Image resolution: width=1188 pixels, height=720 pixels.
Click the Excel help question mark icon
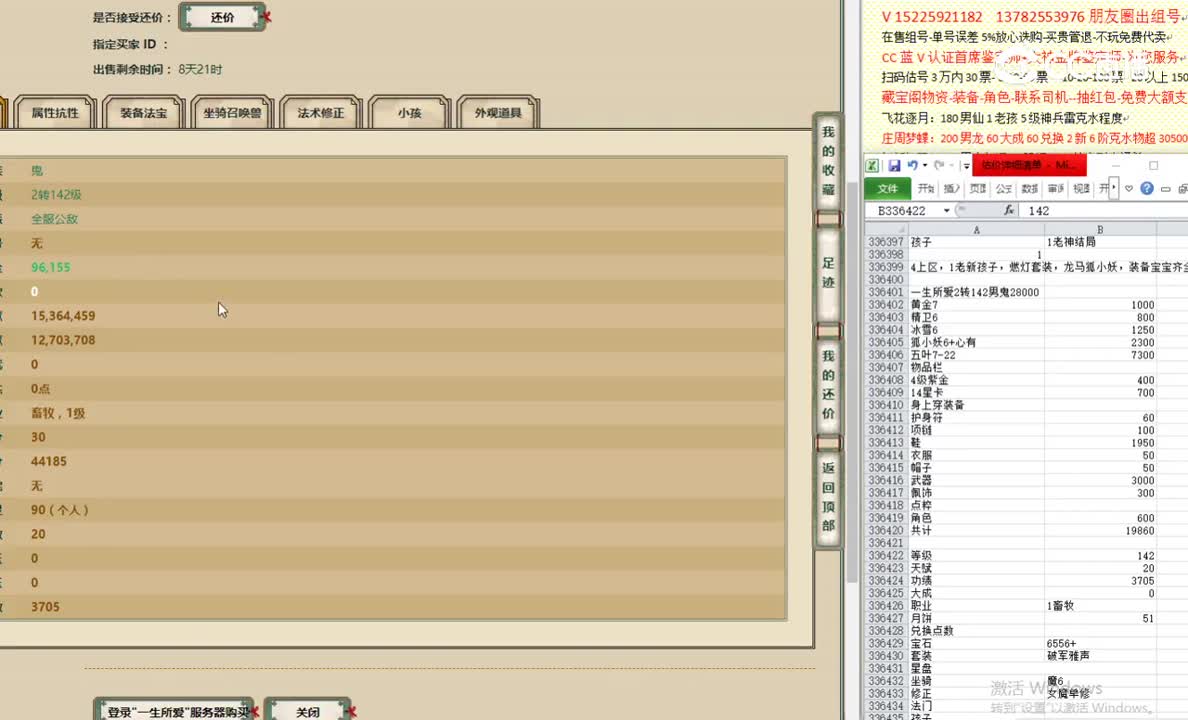click(1147, 188)
